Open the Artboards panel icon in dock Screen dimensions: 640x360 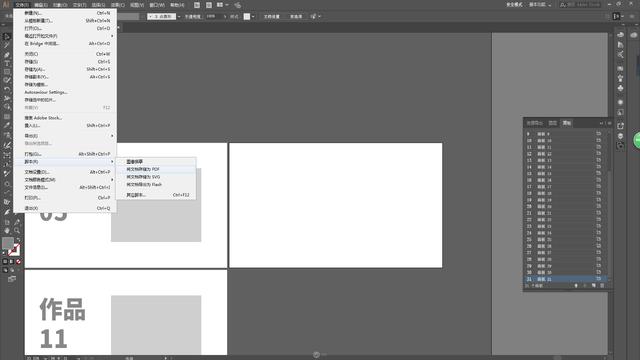pos(620,145)
